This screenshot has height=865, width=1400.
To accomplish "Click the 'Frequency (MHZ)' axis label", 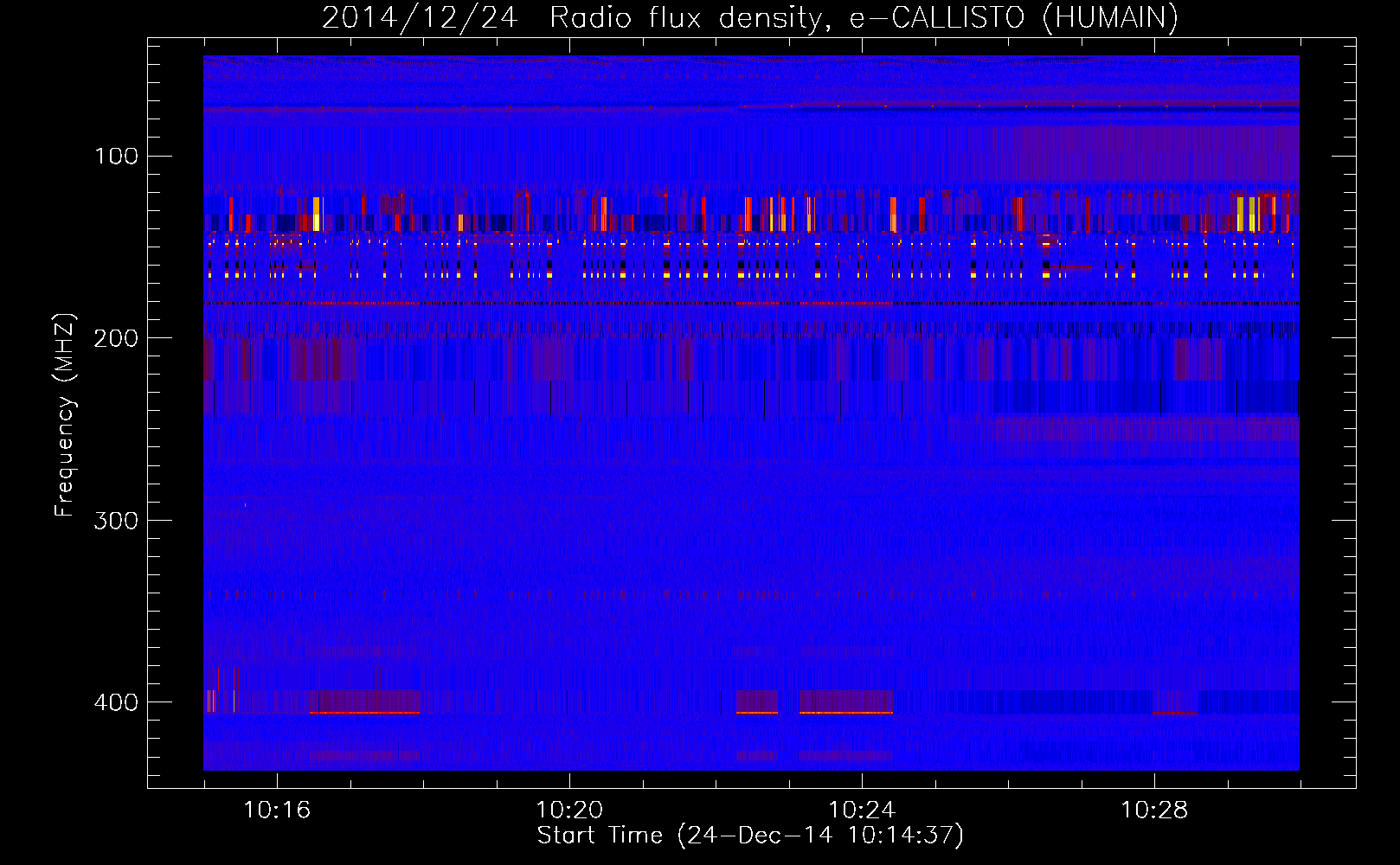I will coord(65,415).
